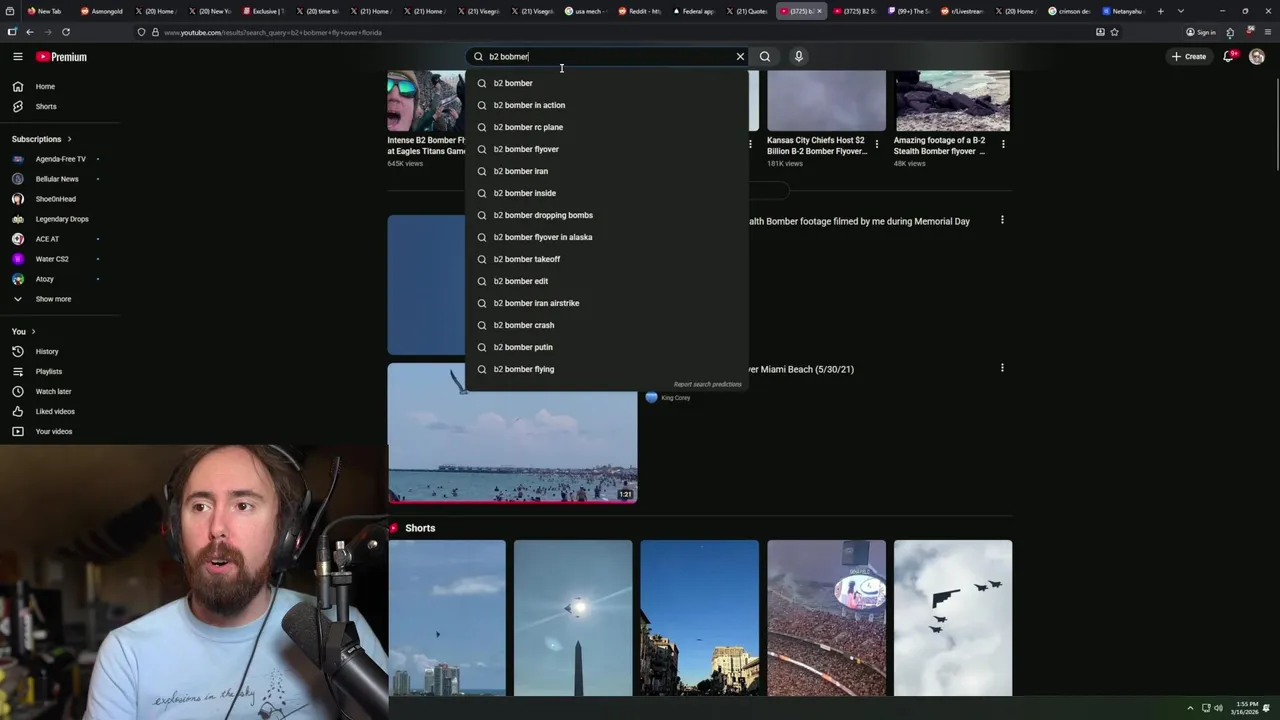Viewport: 1280px width, 720px height.
Task: Open the Legendary Drops channel
Action: click(60, 219)
